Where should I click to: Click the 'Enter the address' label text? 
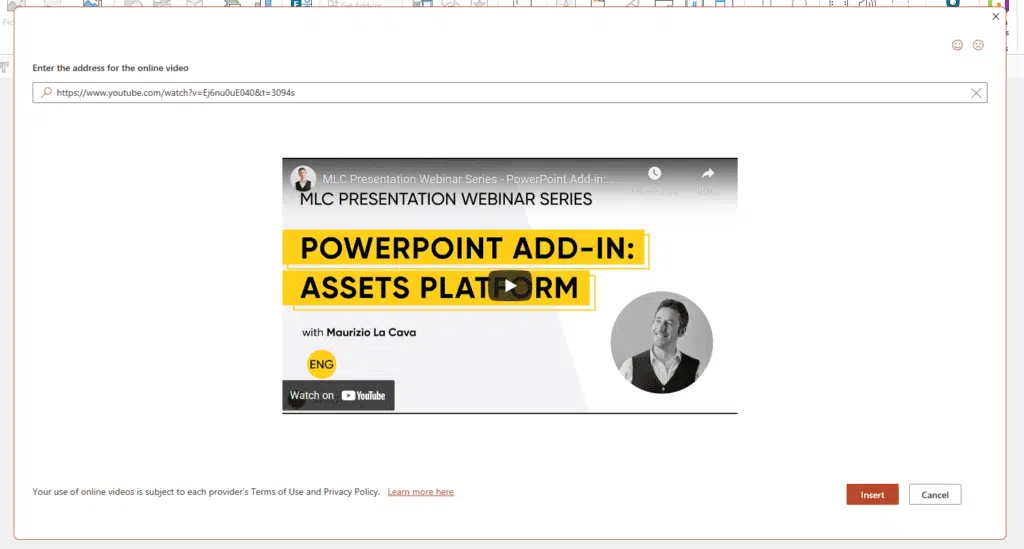pos(110,68)
